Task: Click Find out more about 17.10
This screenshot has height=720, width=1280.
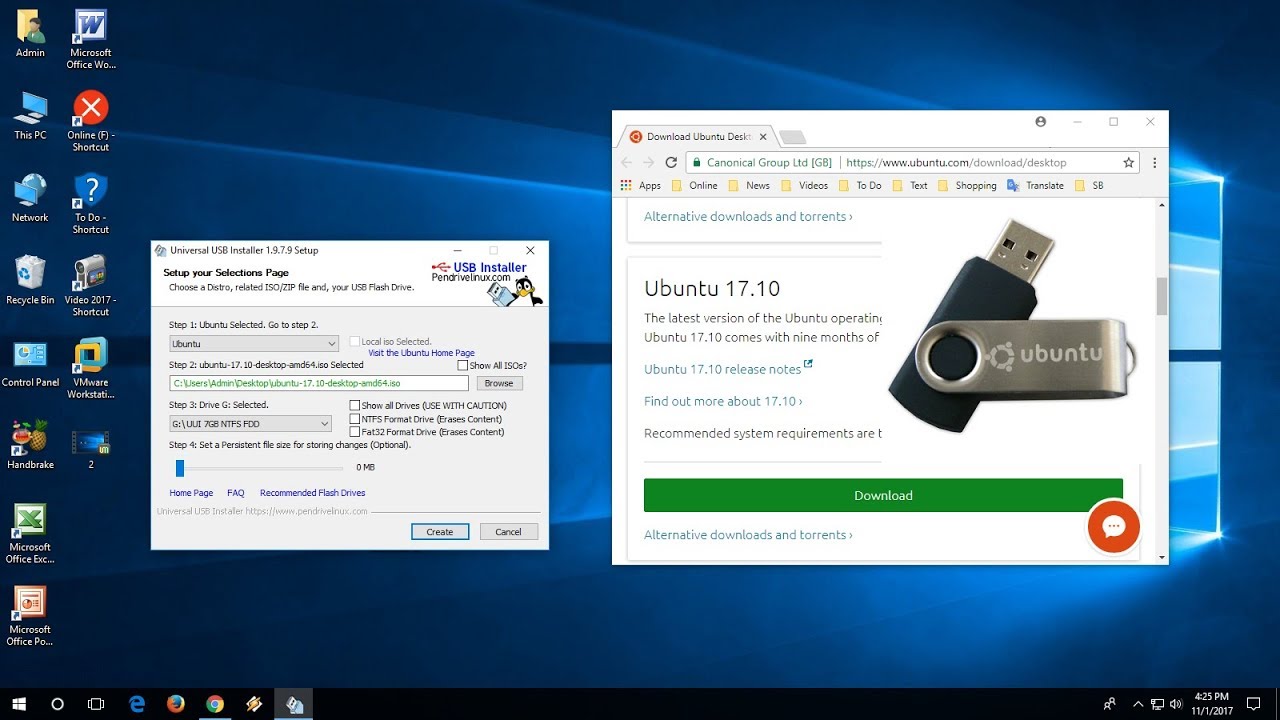Action: point(723,401)
